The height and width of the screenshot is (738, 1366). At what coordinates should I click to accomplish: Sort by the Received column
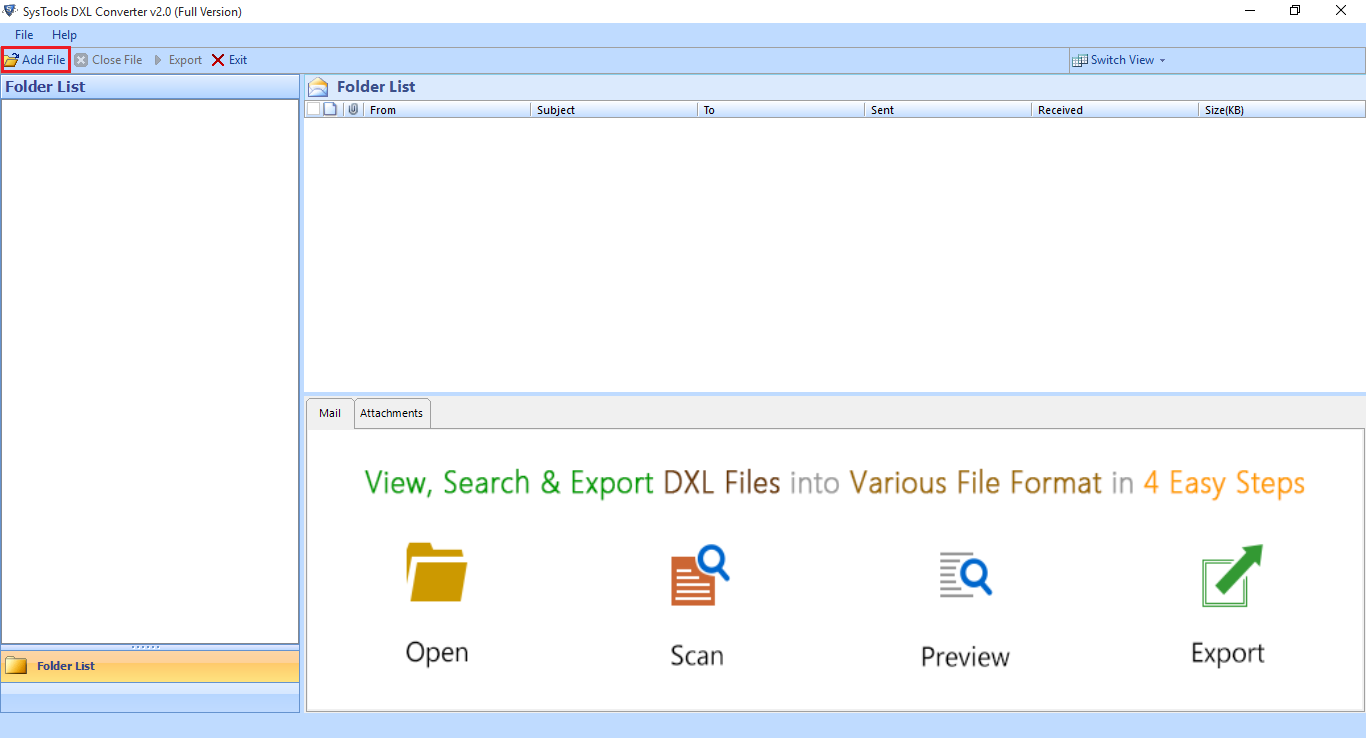(1114, 110)
